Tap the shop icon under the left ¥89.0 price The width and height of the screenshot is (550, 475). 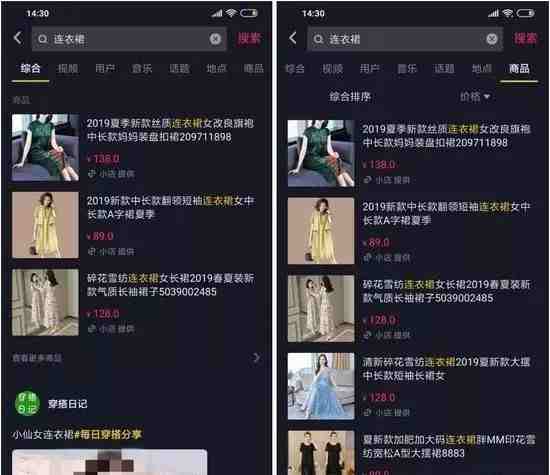pyautogui.click(x=92, y=251)
